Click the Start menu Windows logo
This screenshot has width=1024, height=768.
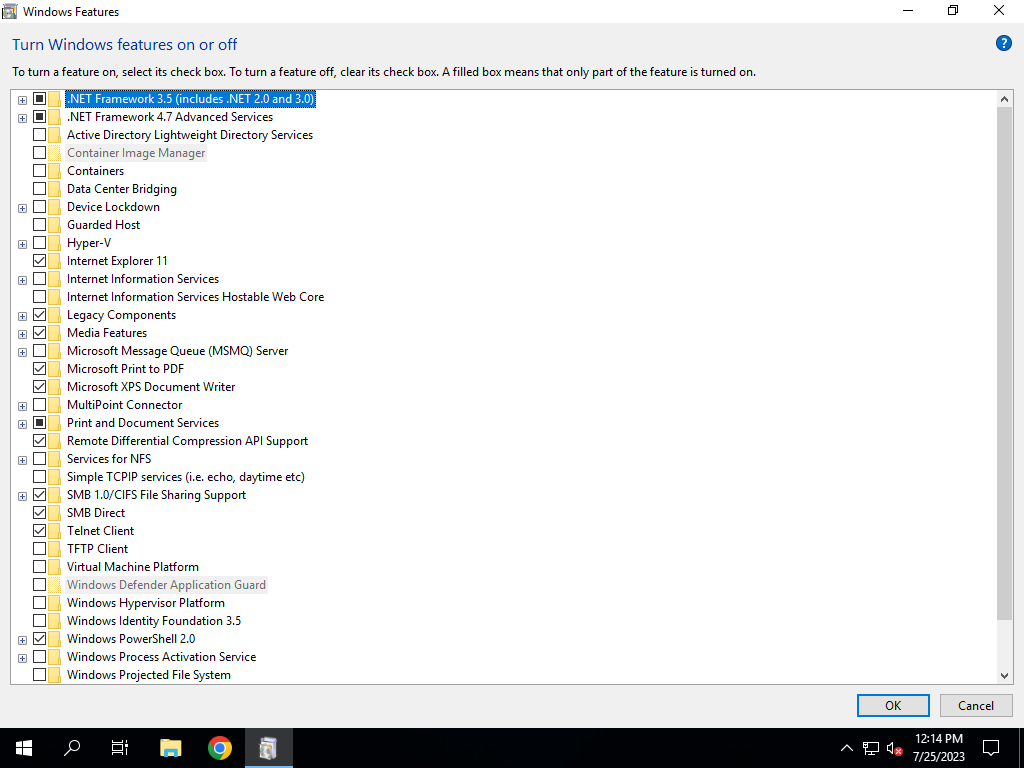pos(24,748)
